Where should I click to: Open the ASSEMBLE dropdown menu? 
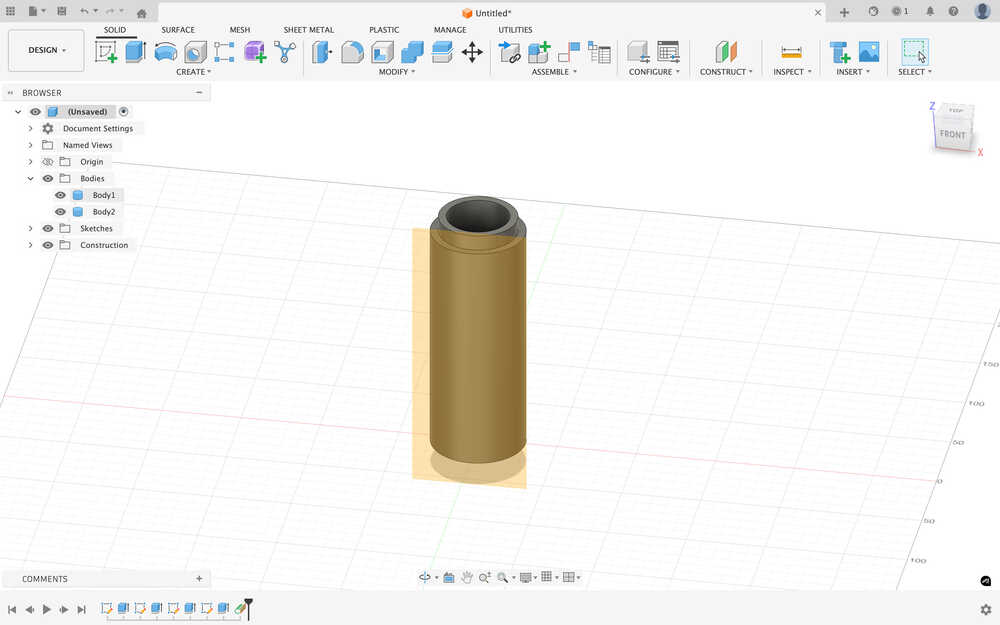tap(554, 72)
